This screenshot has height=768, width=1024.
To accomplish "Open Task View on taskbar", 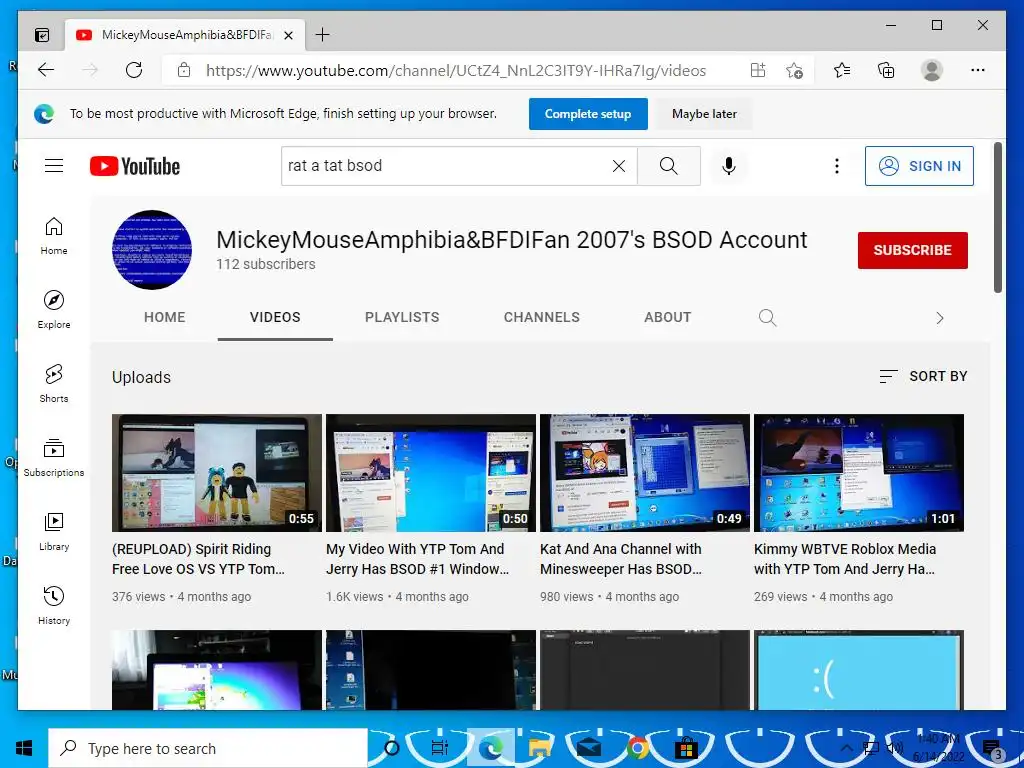I will (440, 748).
